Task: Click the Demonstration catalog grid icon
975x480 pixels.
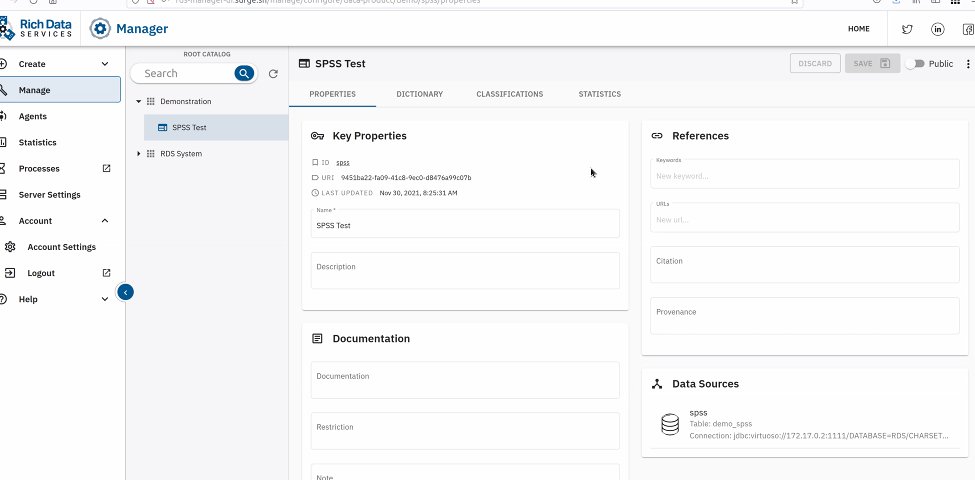Action: tap(150, 101)
